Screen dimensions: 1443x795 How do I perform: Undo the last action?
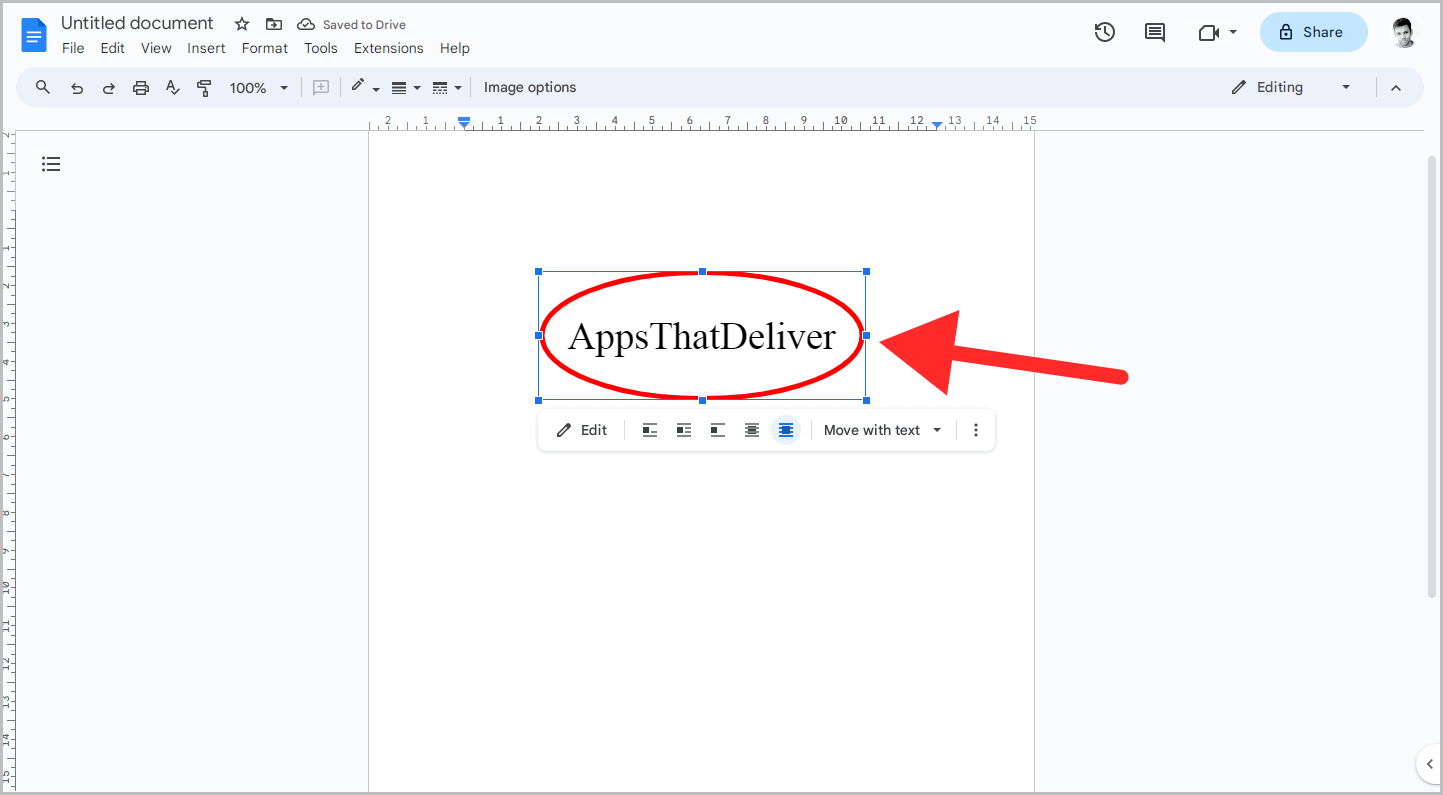tap(77, 87)
